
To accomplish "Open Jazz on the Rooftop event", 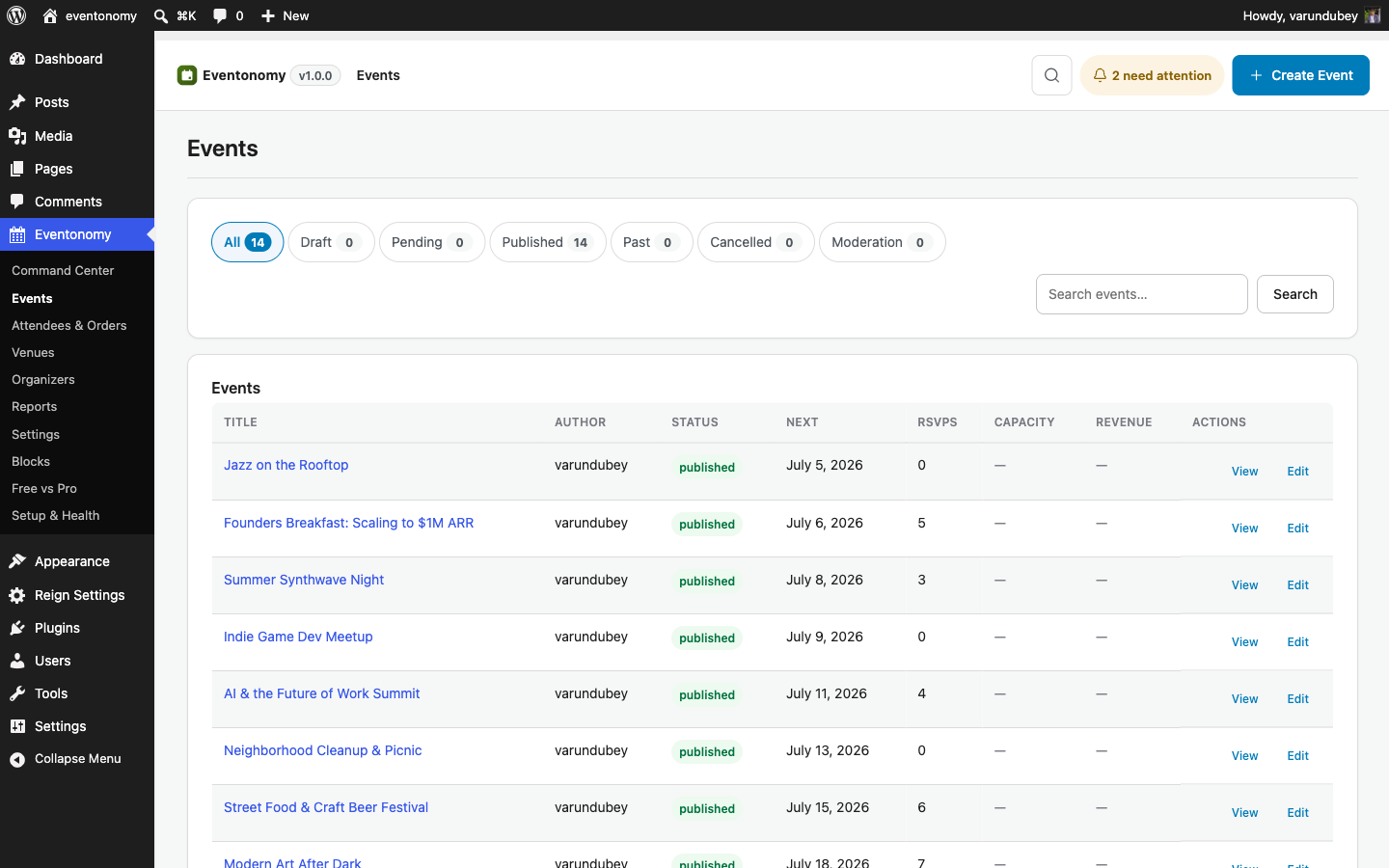I will [x=286, y=465].
